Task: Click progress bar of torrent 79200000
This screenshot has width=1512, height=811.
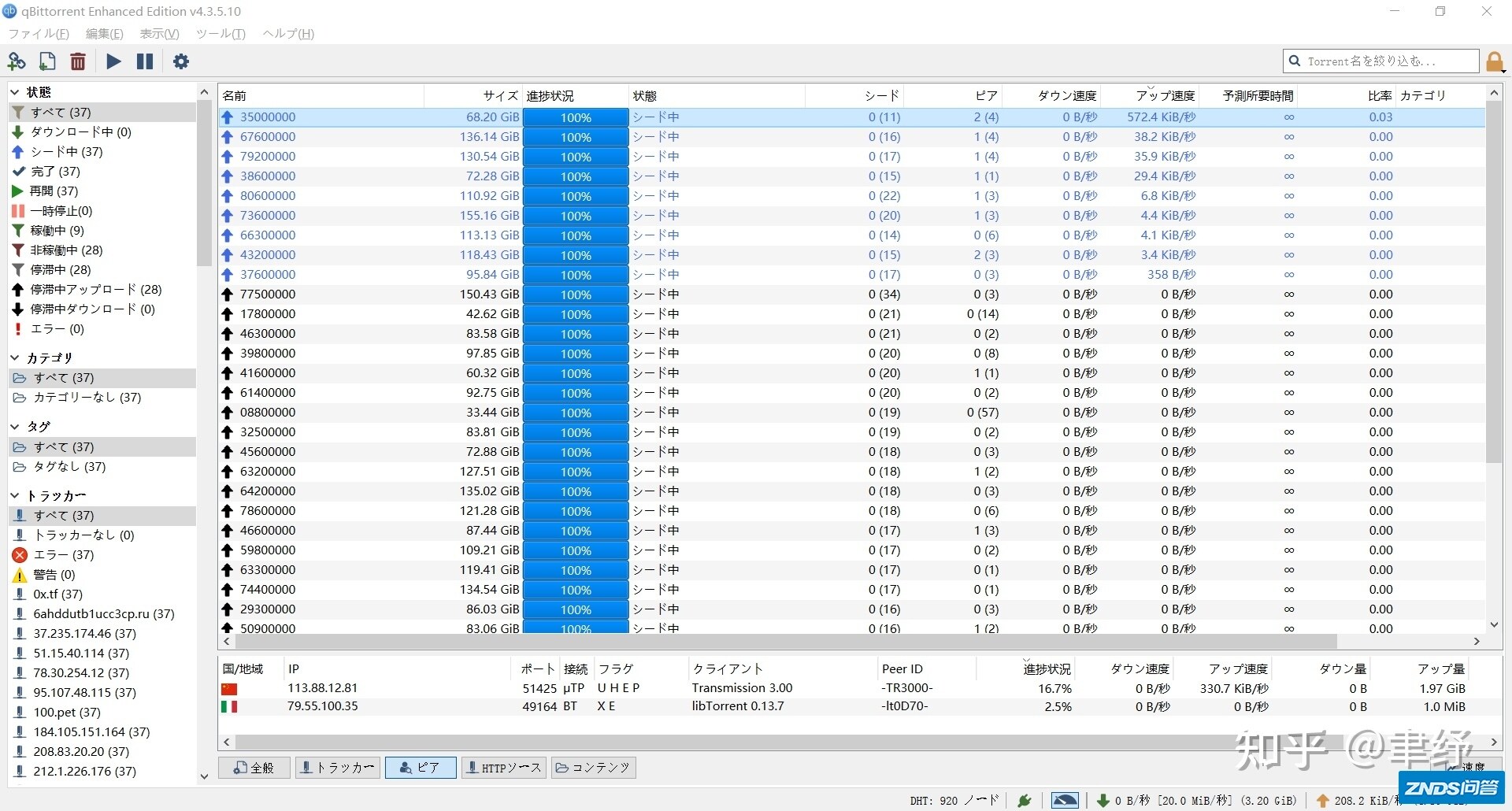Action: pos(576,157)
